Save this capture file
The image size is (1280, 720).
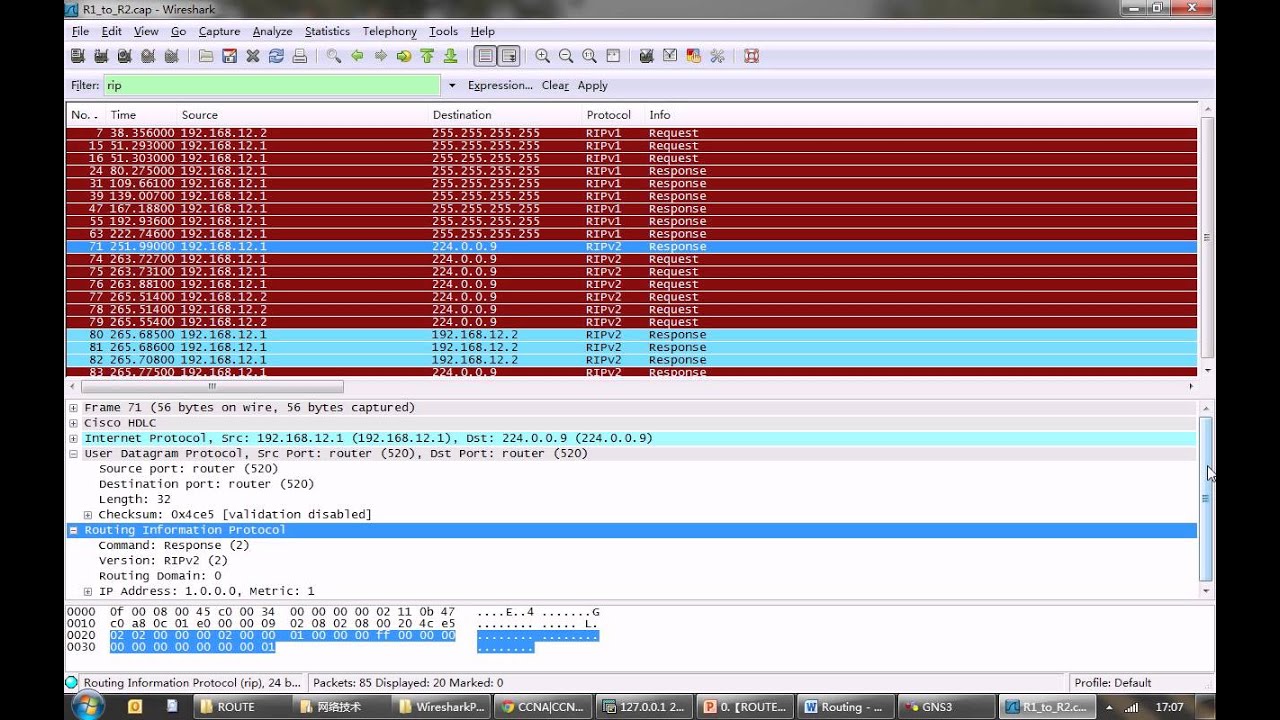[229, 56]
